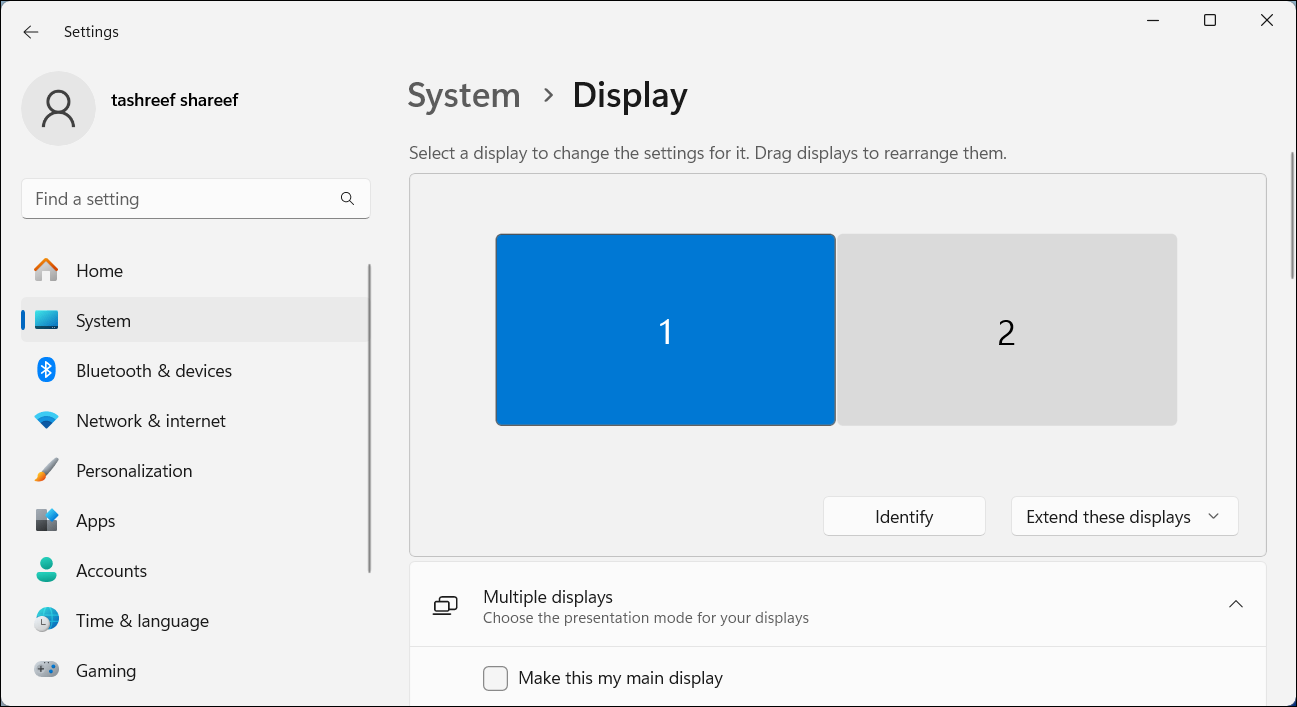Open Accounts settings

pyautogui.click(x=111, y=570)
